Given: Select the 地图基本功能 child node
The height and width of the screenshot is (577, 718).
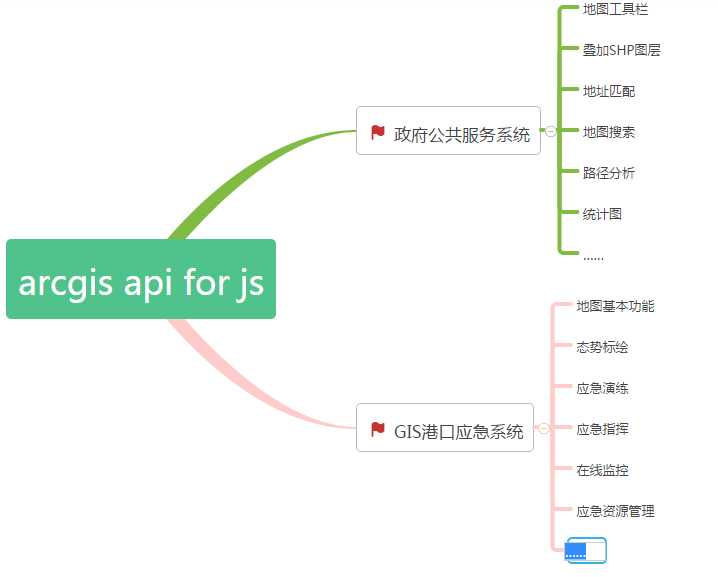Looking at the screenshot, I should coord(615,306).
